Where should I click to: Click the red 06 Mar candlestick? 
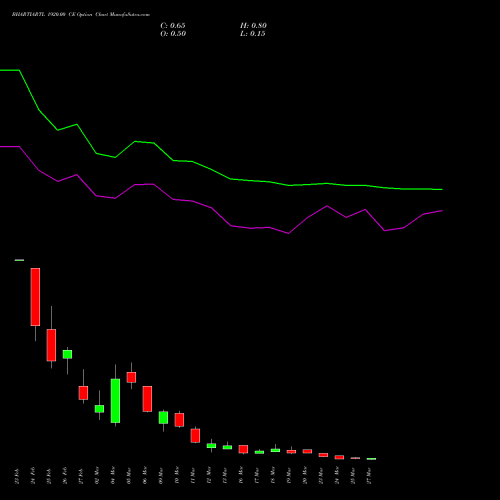(147, 399)
